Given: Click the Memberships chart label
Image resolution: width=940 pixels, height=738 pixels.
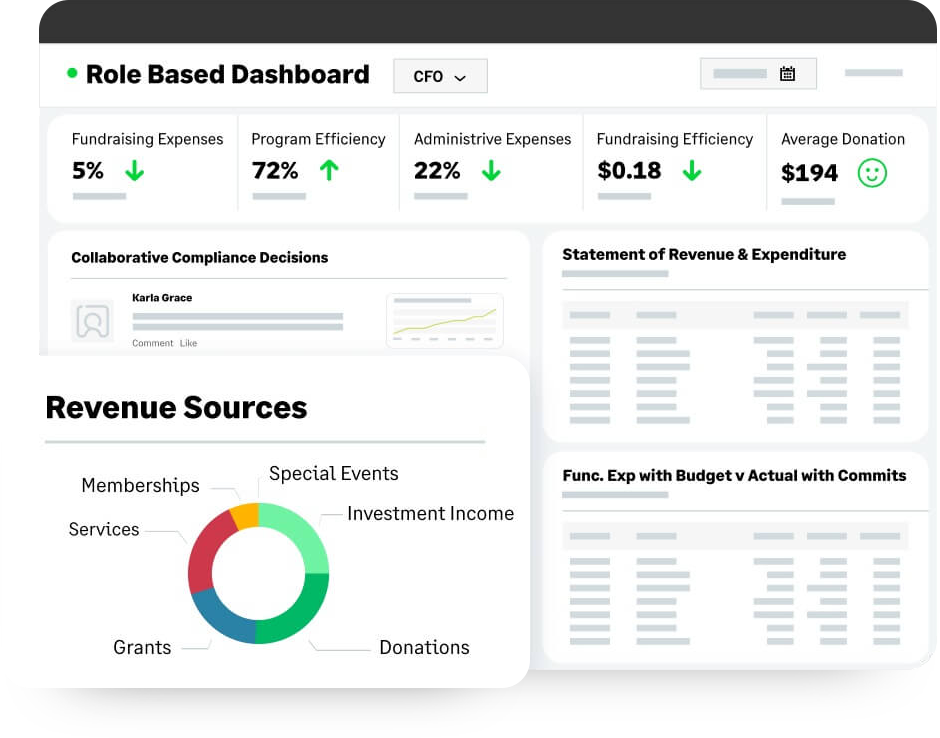Looking at the screenshot, I should 140,486.
